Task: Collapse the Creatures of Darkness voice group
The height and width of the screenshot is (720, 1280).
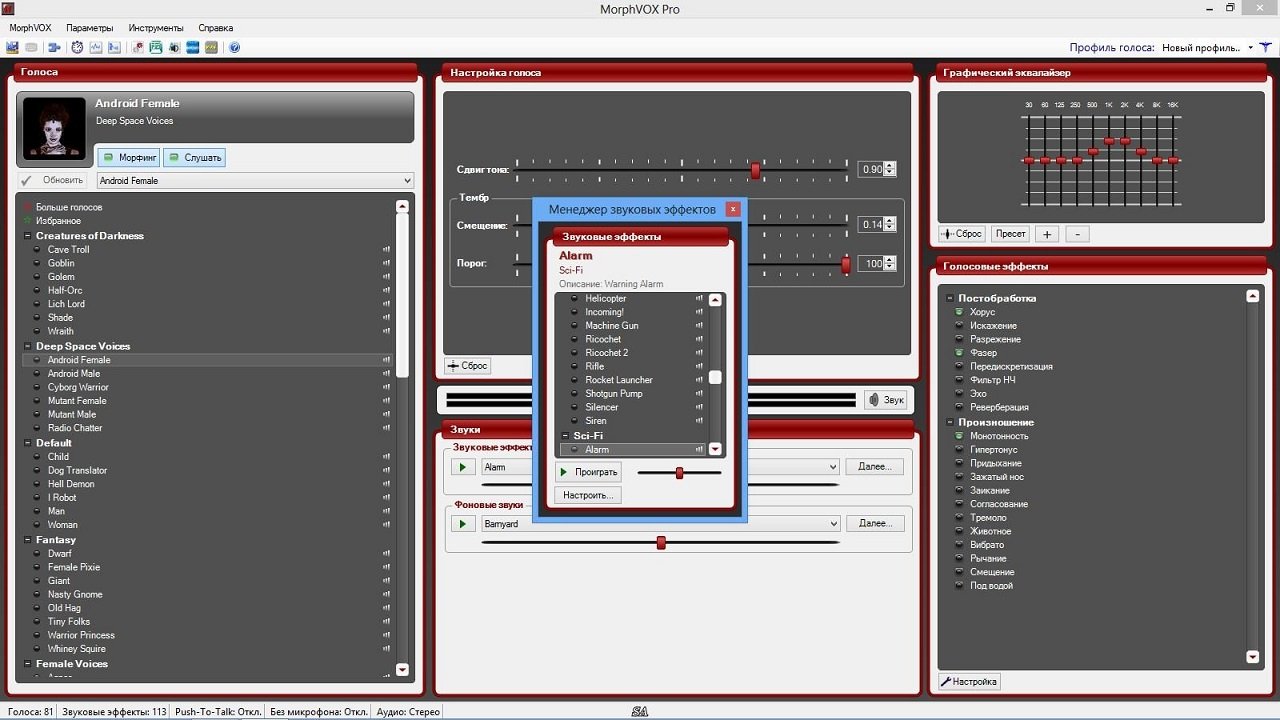Action: click(x=27, y=236)
